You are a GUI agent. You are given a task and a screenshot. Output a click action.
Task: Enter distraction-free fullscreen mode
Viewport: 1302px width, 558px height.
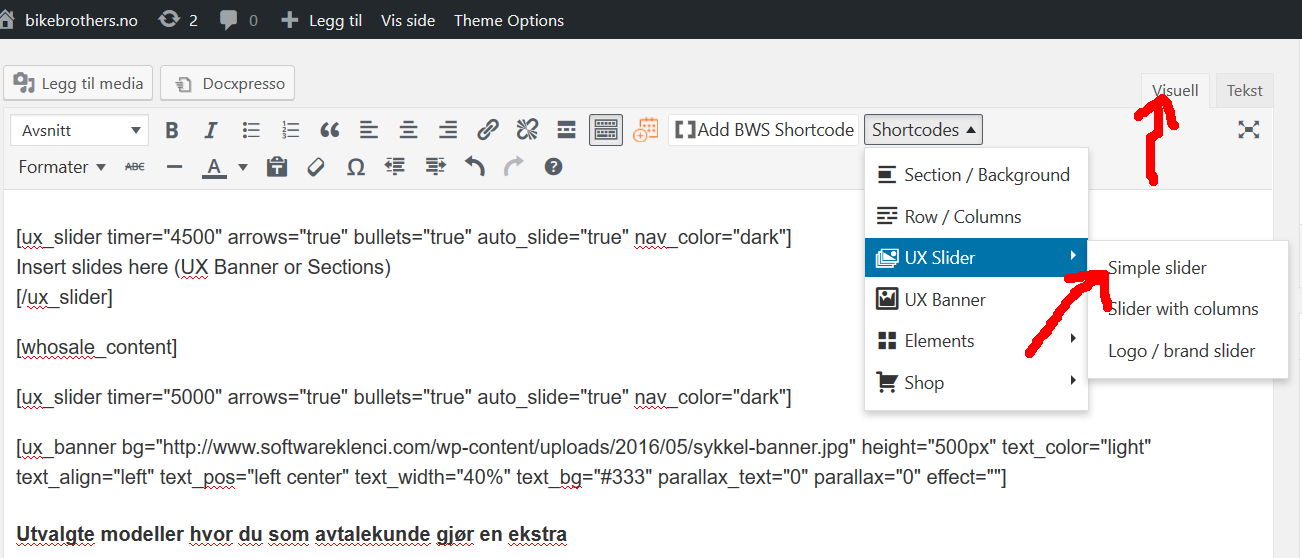click(1248, 130)
